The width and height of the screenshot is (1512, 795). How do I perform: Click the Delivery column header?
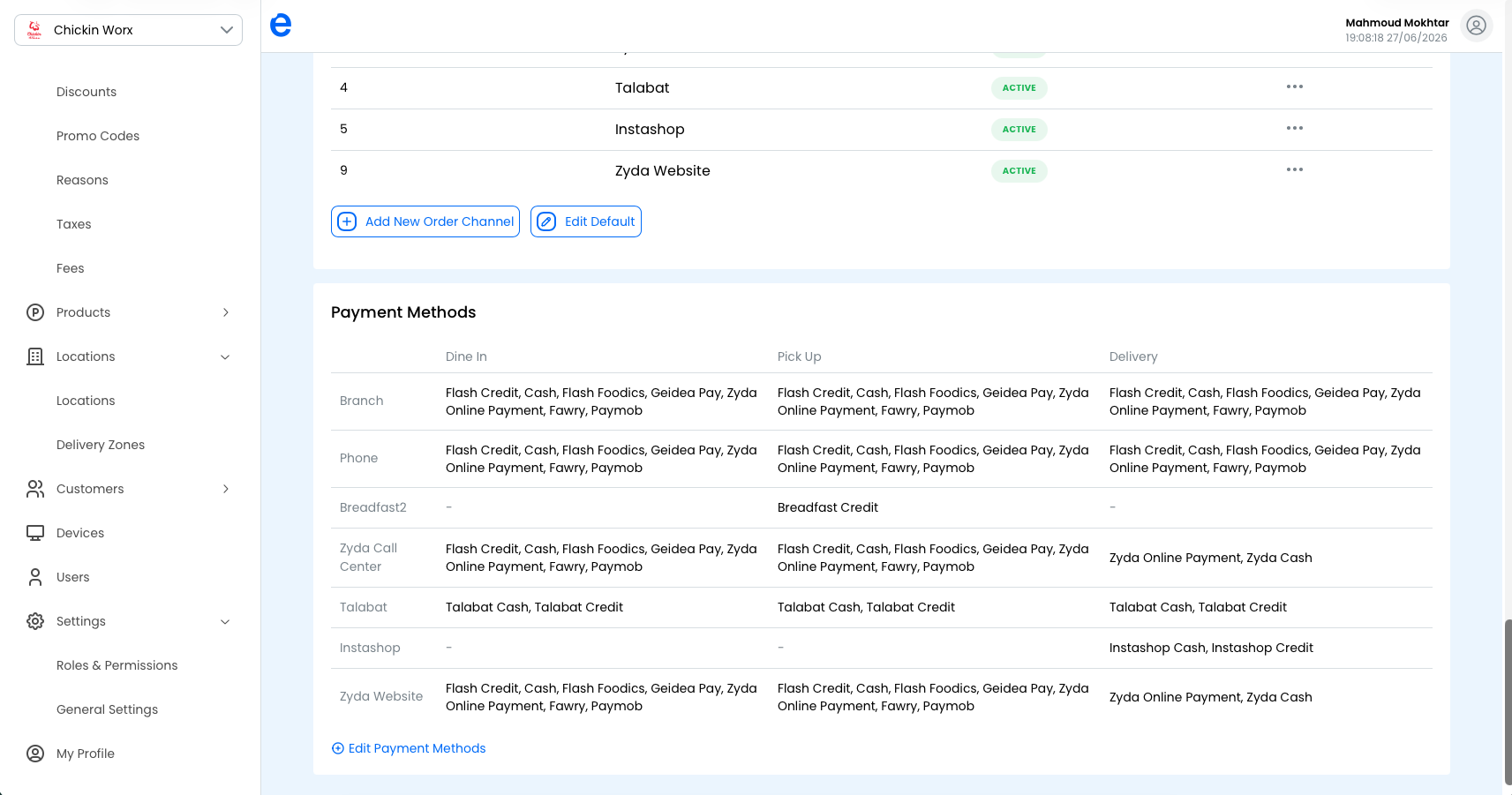coord(1133,356)
